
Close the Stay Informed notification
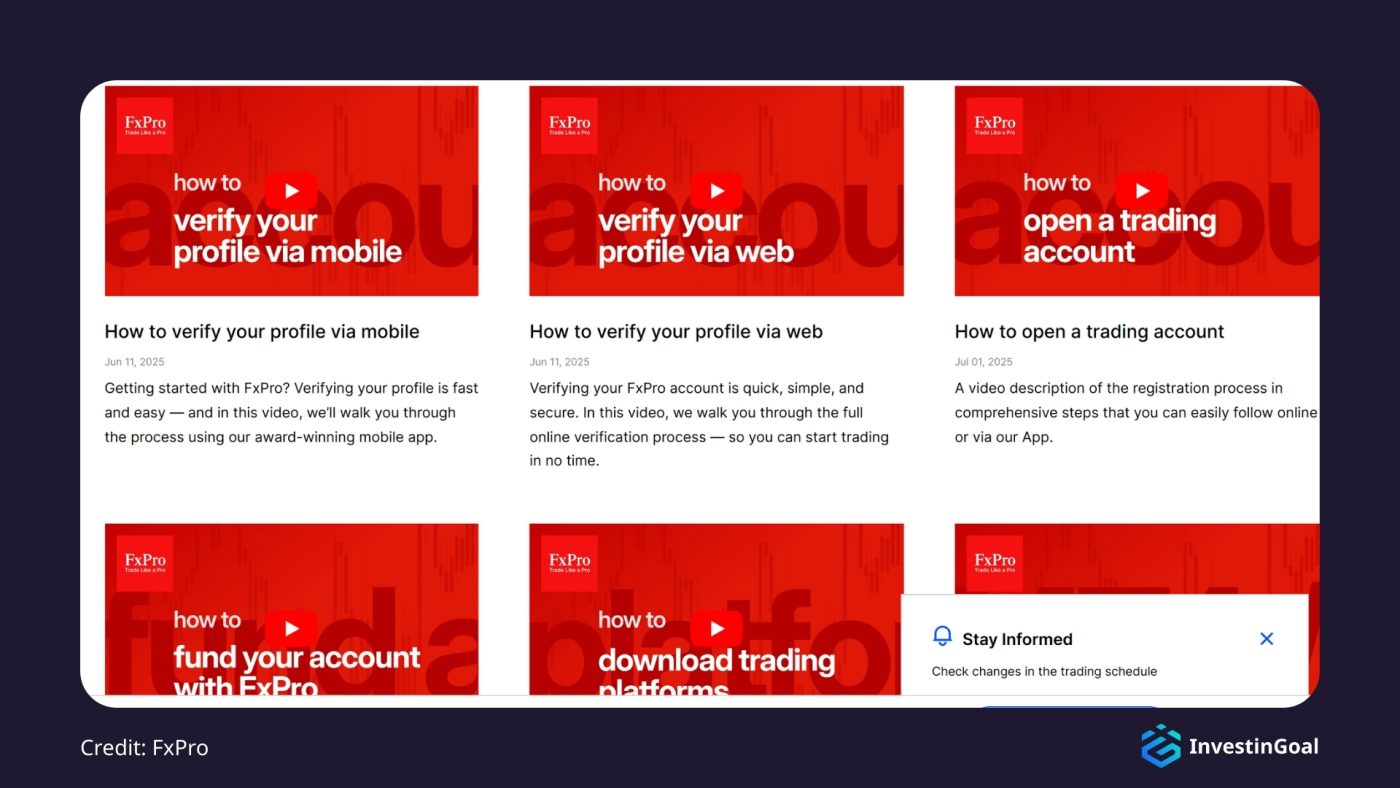pyautogui.click(x=1266, y=638)
